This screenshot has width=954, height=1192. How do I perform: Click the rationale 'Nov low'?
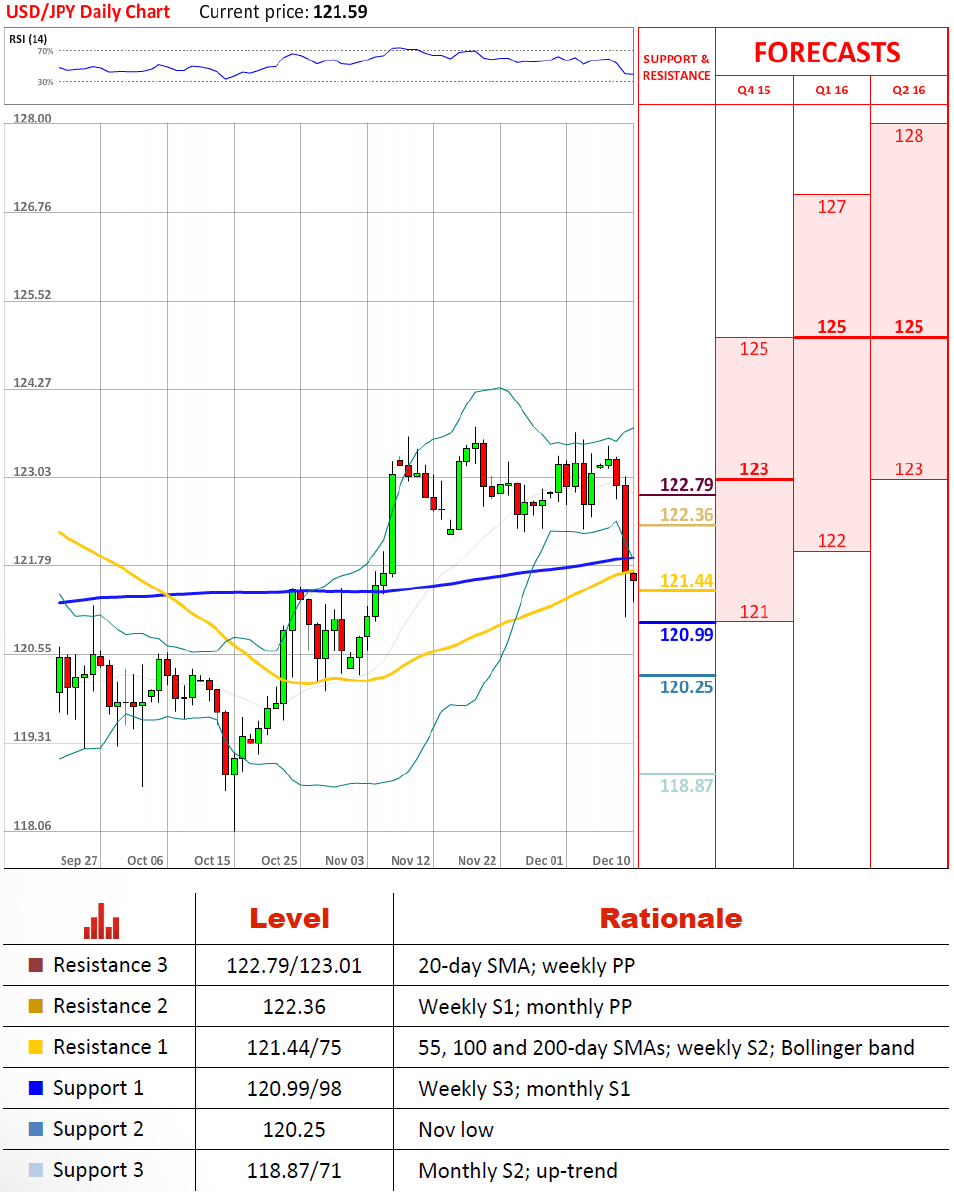[x=456, y=1130]
